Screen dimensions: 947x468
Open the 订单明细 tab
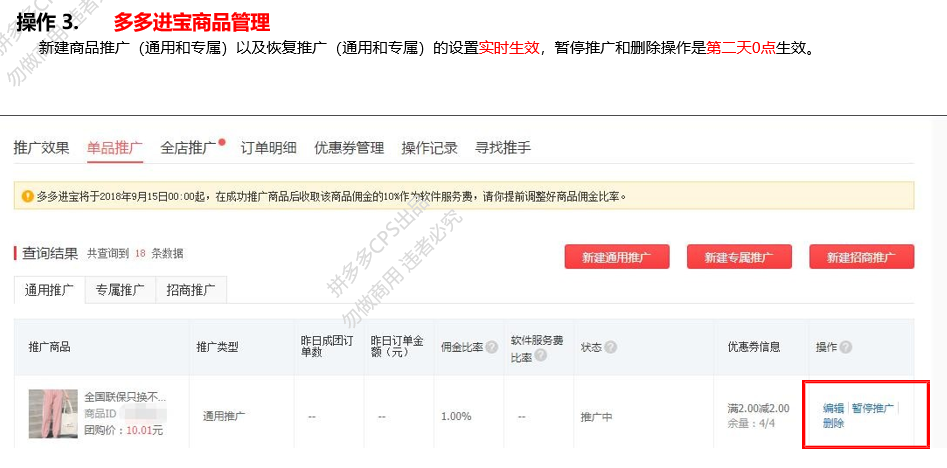pyautogui.click(x=268, y=148)
